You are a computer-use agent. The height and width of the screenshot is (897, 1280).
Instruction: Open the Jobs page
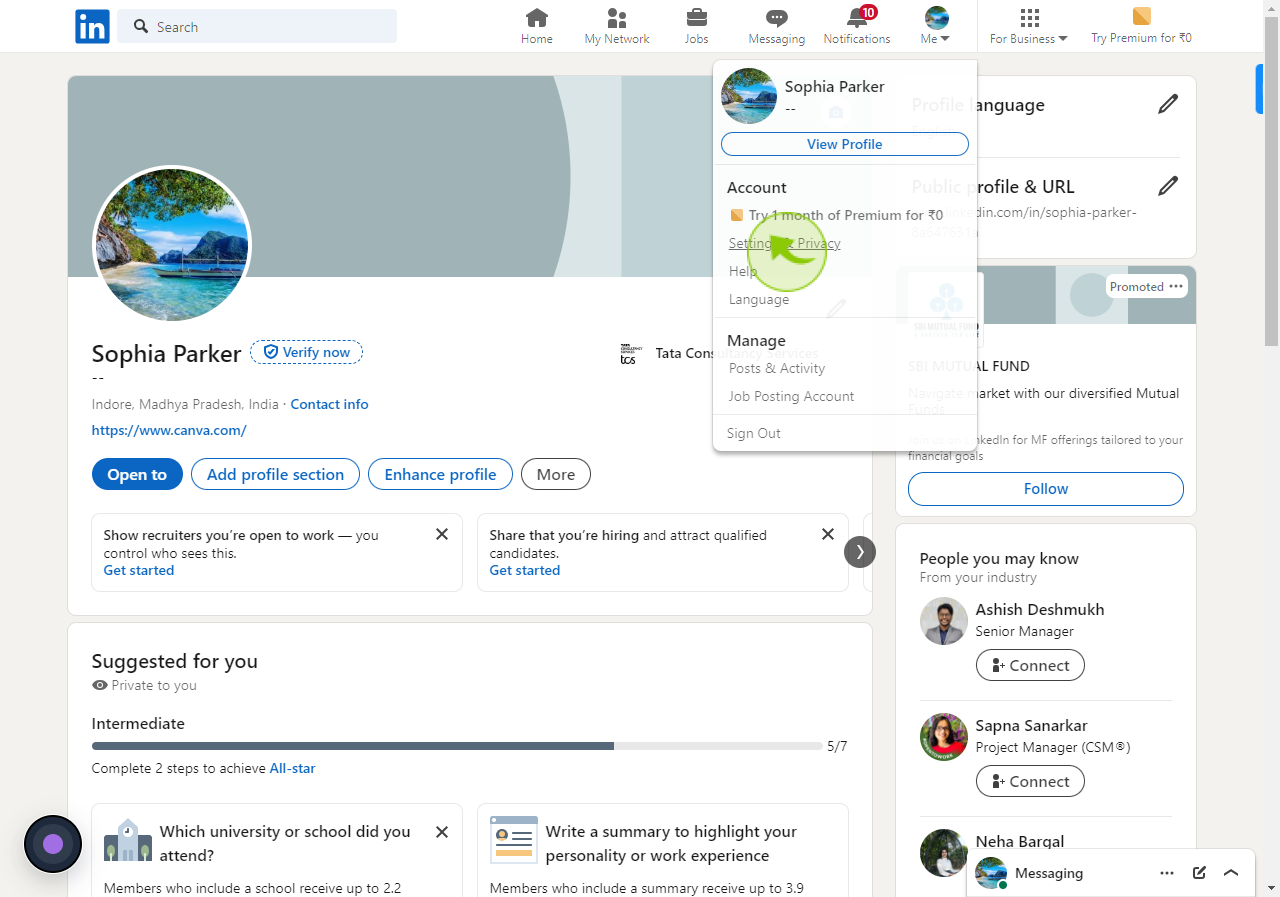pyautogui.click(x=696, y=27)
